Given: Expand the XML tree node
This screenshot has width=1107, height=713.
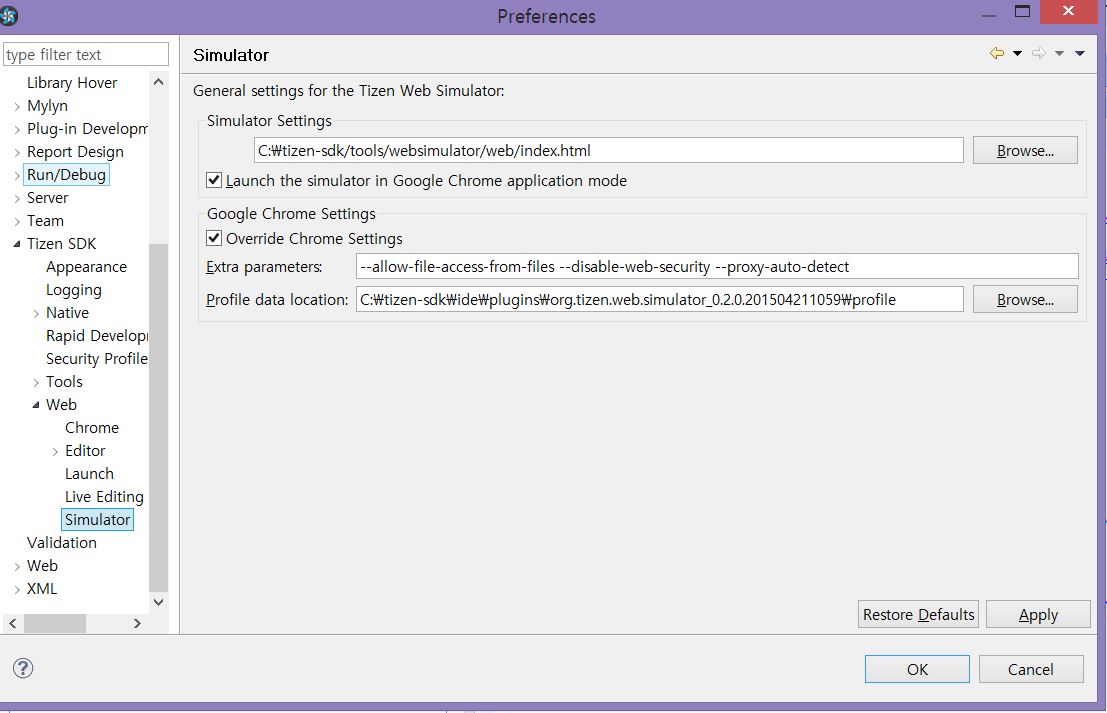Looking at the screenshot, I should [17, 589].
